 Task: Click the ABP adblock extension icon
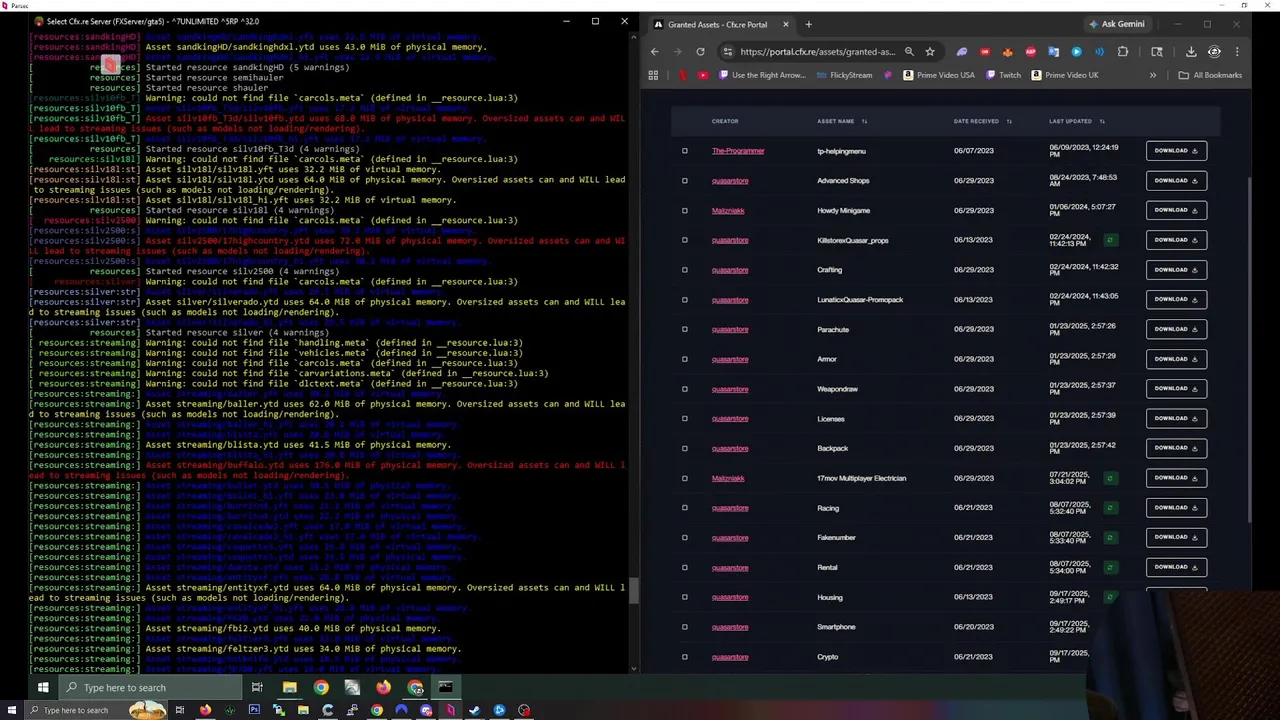click(x=1031, y=52)
